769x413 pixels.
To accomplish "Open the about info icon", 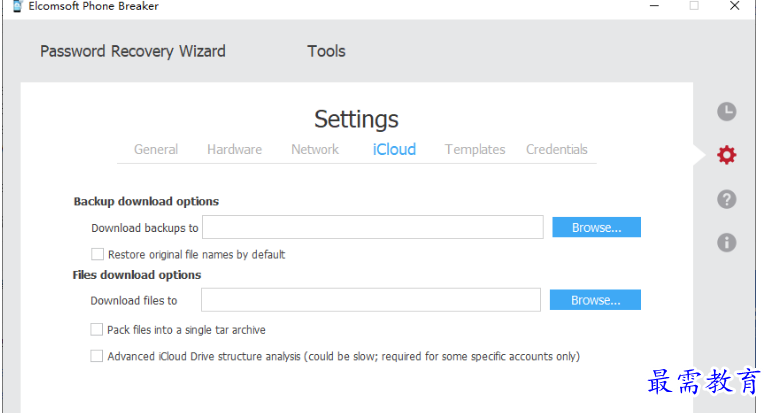I will pos(726,242).
